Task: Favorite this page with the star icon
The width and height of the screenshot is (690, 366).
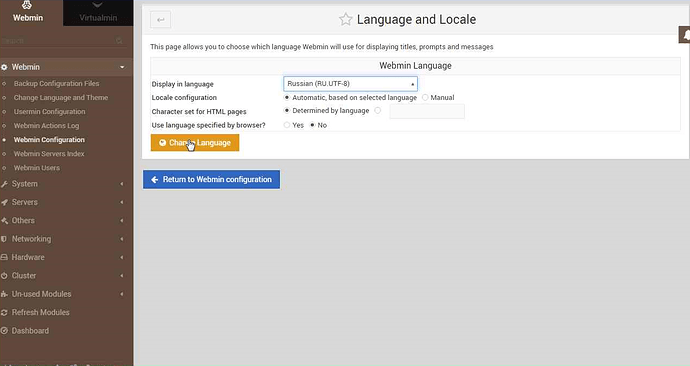Action: tap(345, 19)
